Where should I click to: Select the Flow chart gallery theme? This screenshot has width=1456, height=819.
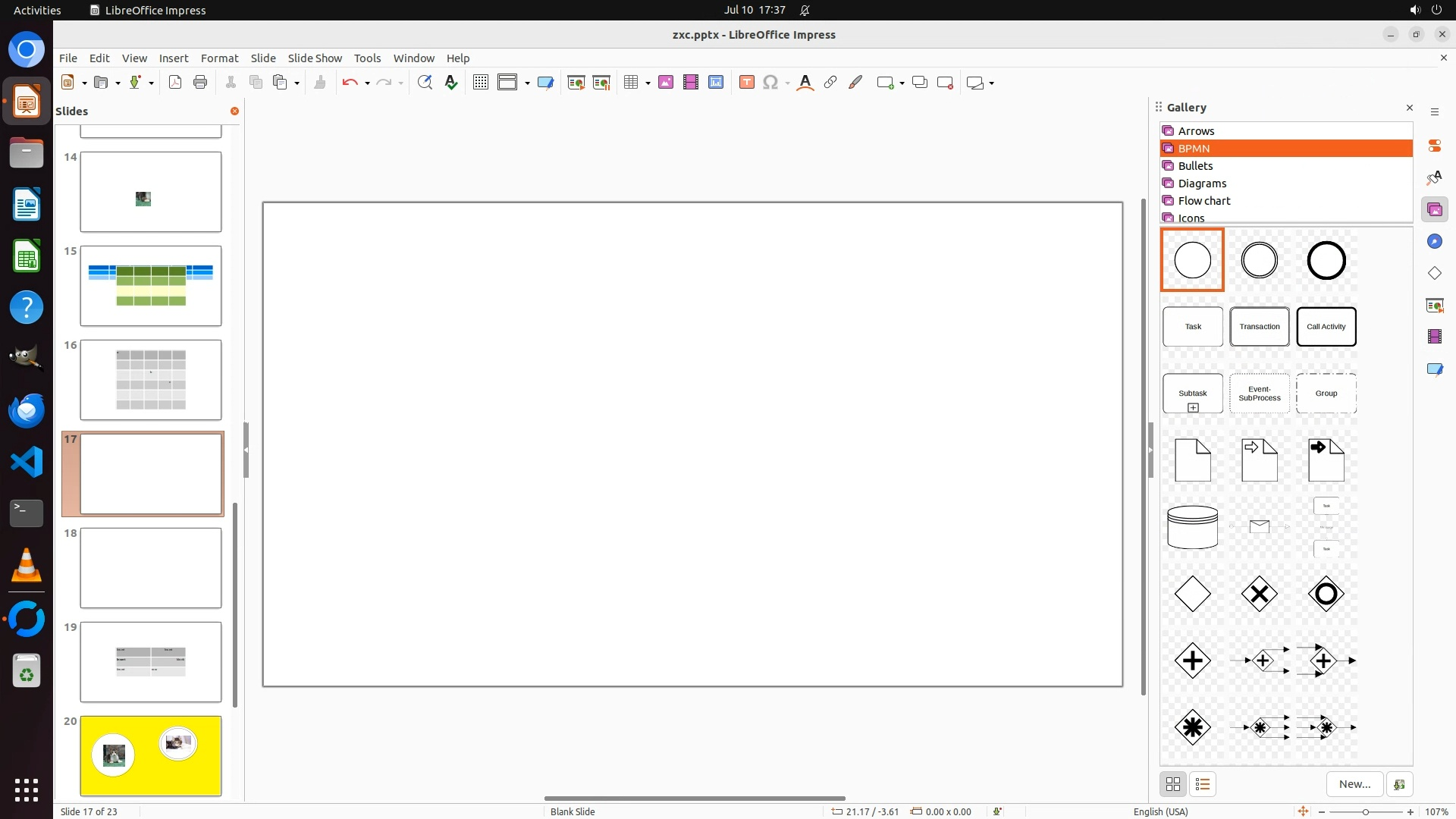1204,201
